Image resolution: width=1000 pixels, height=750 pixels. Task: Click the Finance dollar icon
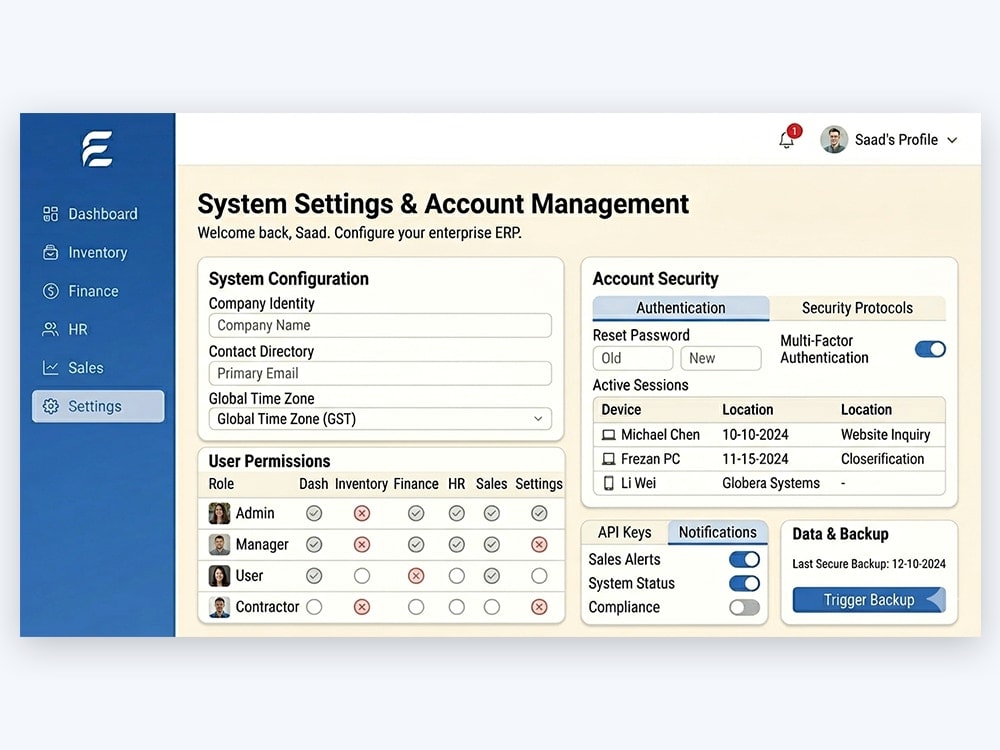[x=50, y=291]
